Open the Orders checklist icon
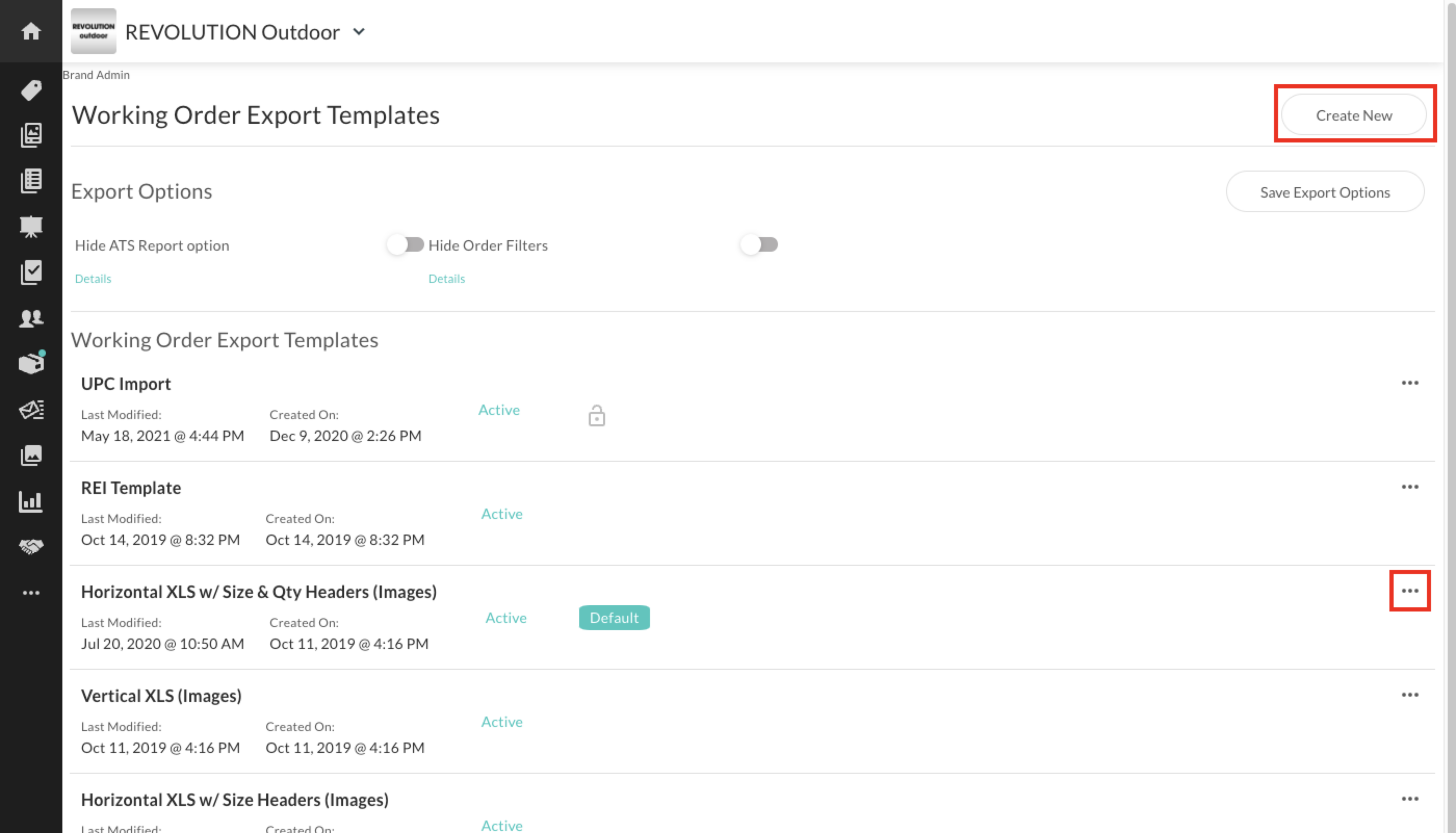The width and height of the screenshot is (1456, 833). coord(31,272)
